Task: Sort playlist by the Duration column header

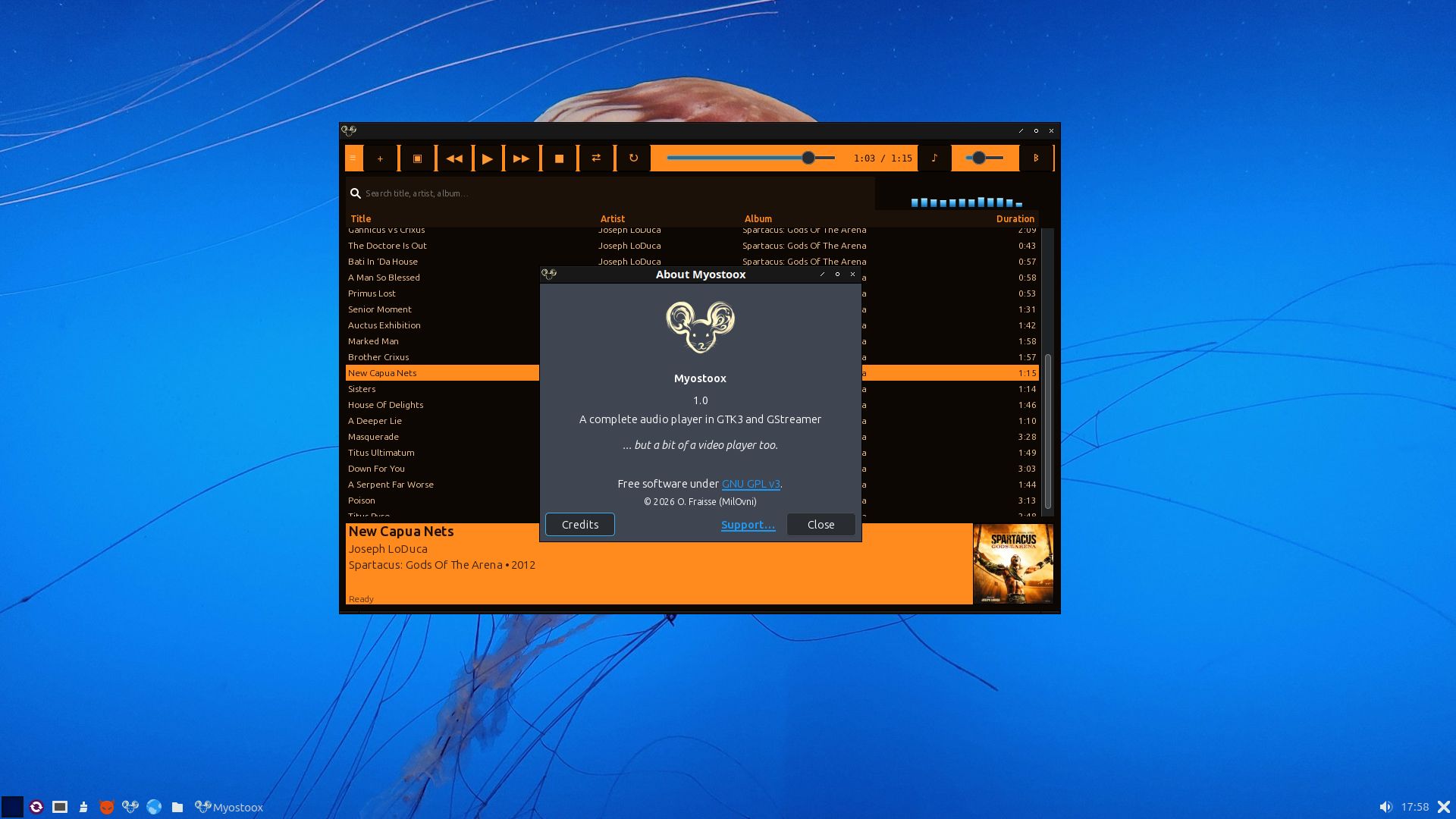Action: tap(1015, 218)
